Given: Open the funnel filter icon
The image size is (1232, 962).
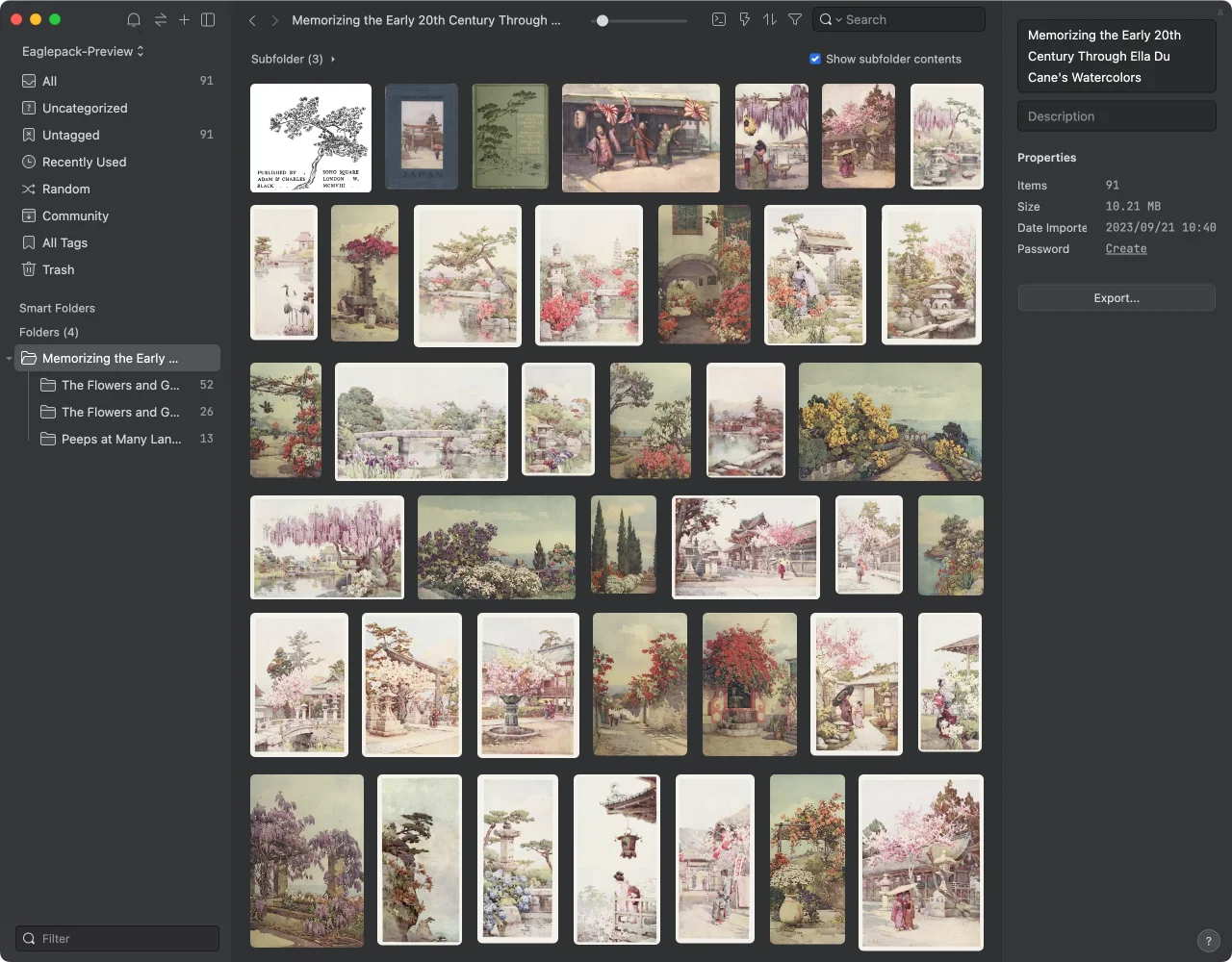Looking at the screenshot, I should point(795,19).
